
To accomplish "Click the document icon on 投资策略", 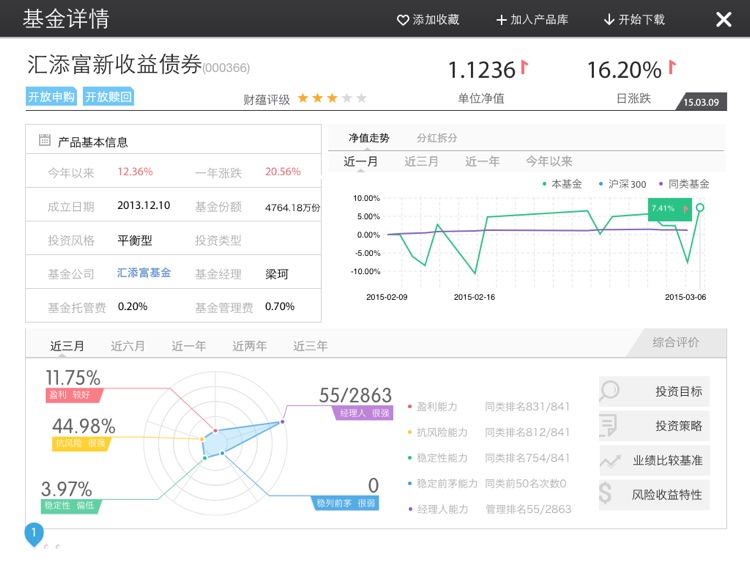I will click(x=608, y=425).
